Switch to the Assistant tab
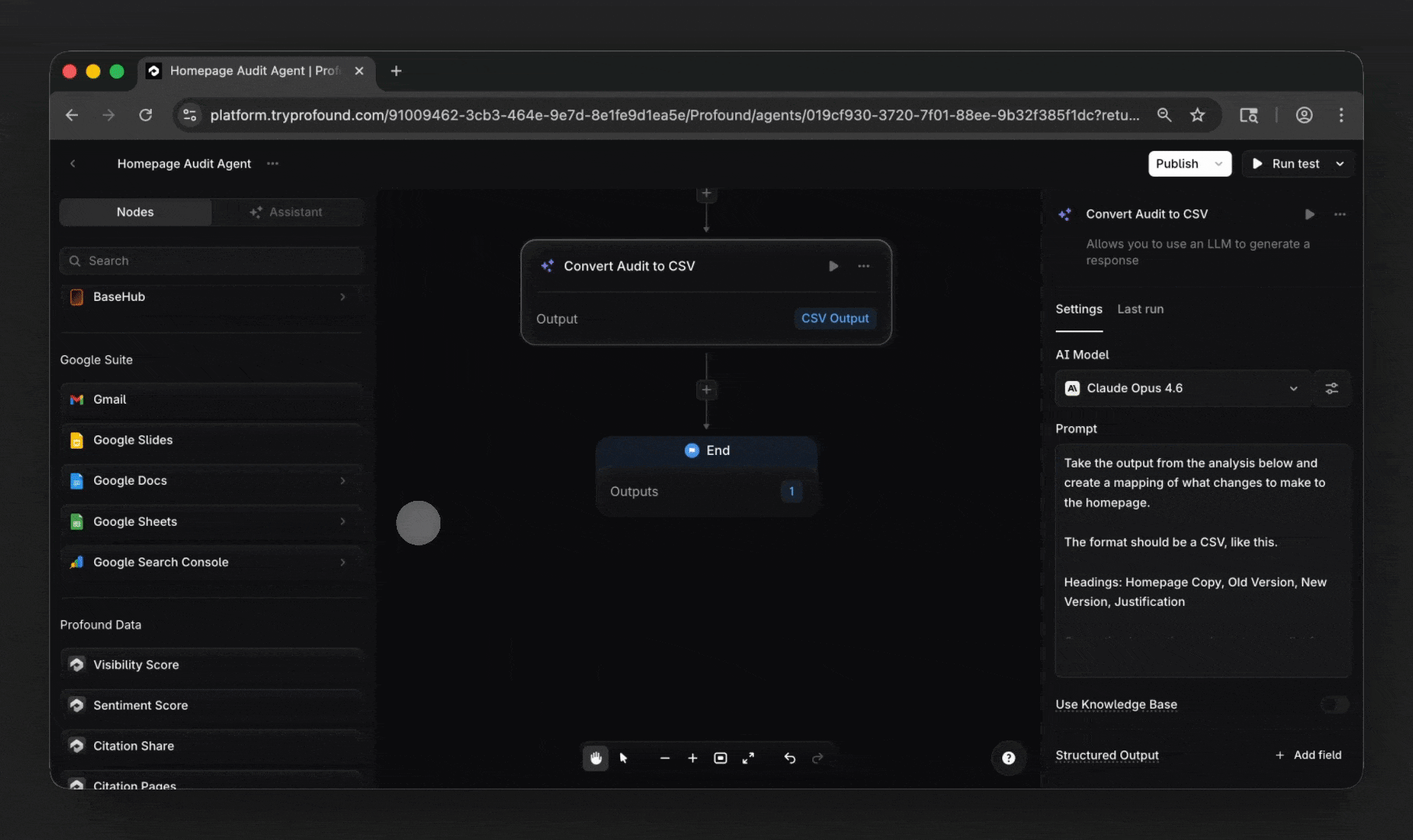 pyautogui.click(x=286, y=212)
